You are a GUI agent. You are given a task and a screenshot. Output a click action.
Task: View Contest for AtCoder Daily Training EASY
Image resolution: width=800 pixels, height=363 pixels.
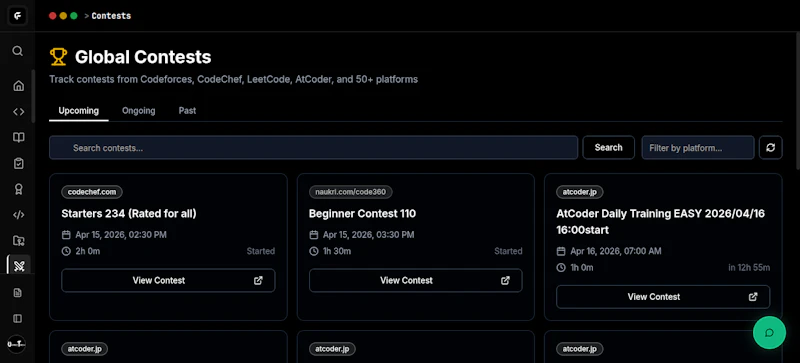(x=663, y=297)
